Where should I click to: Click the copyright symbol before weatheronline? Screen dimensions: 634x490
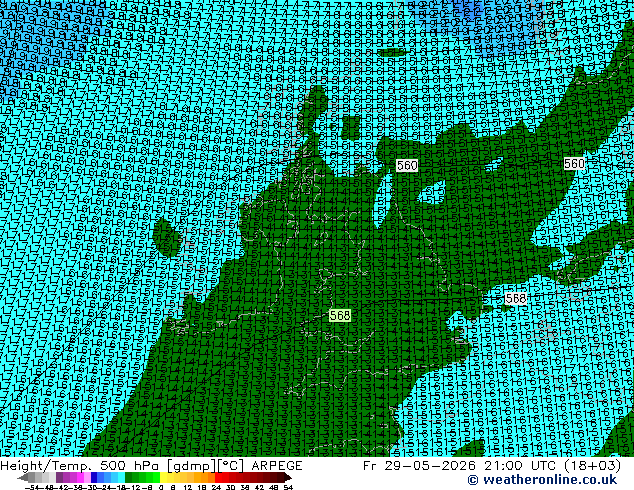(x=473, y=480)
